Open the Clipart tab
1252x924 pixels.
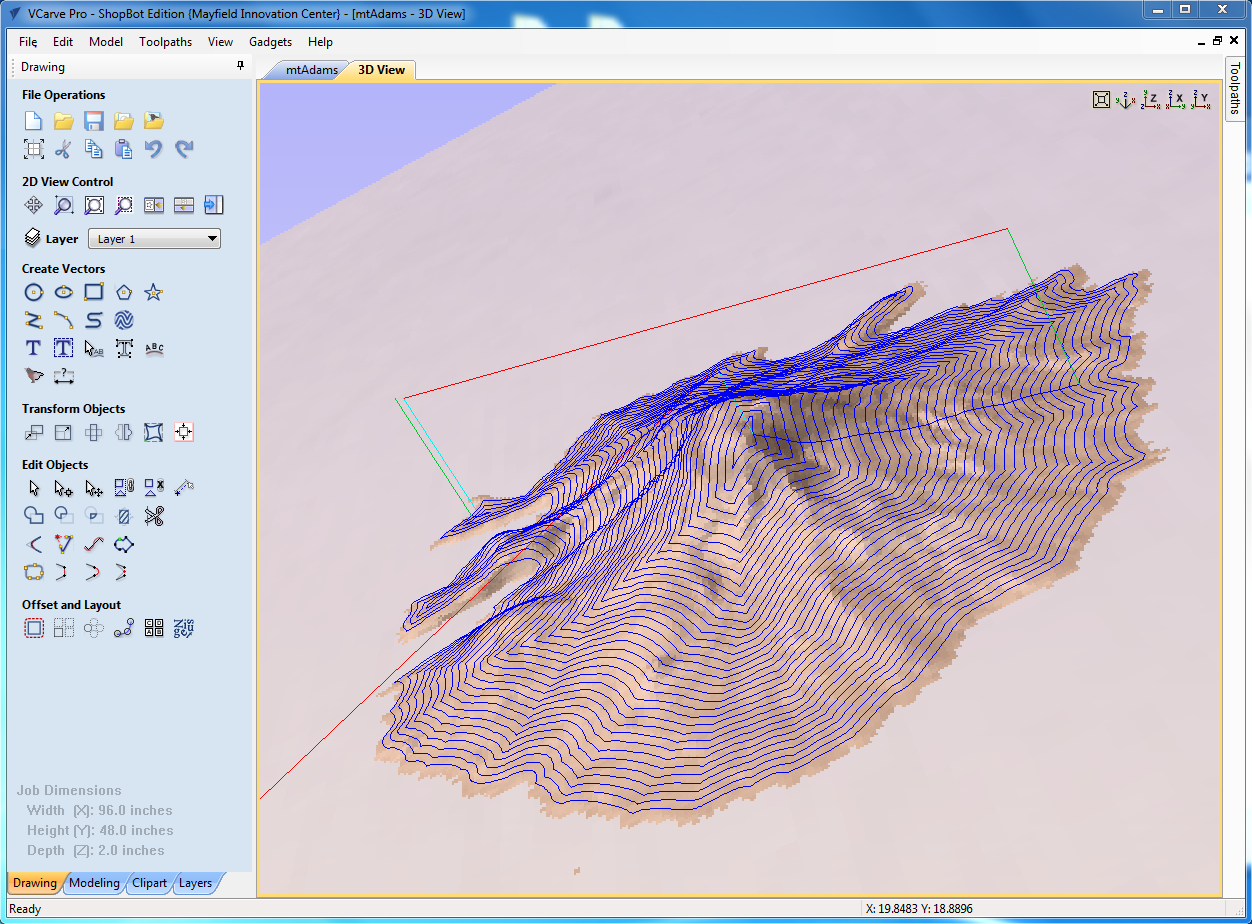[x=149, y=883]
